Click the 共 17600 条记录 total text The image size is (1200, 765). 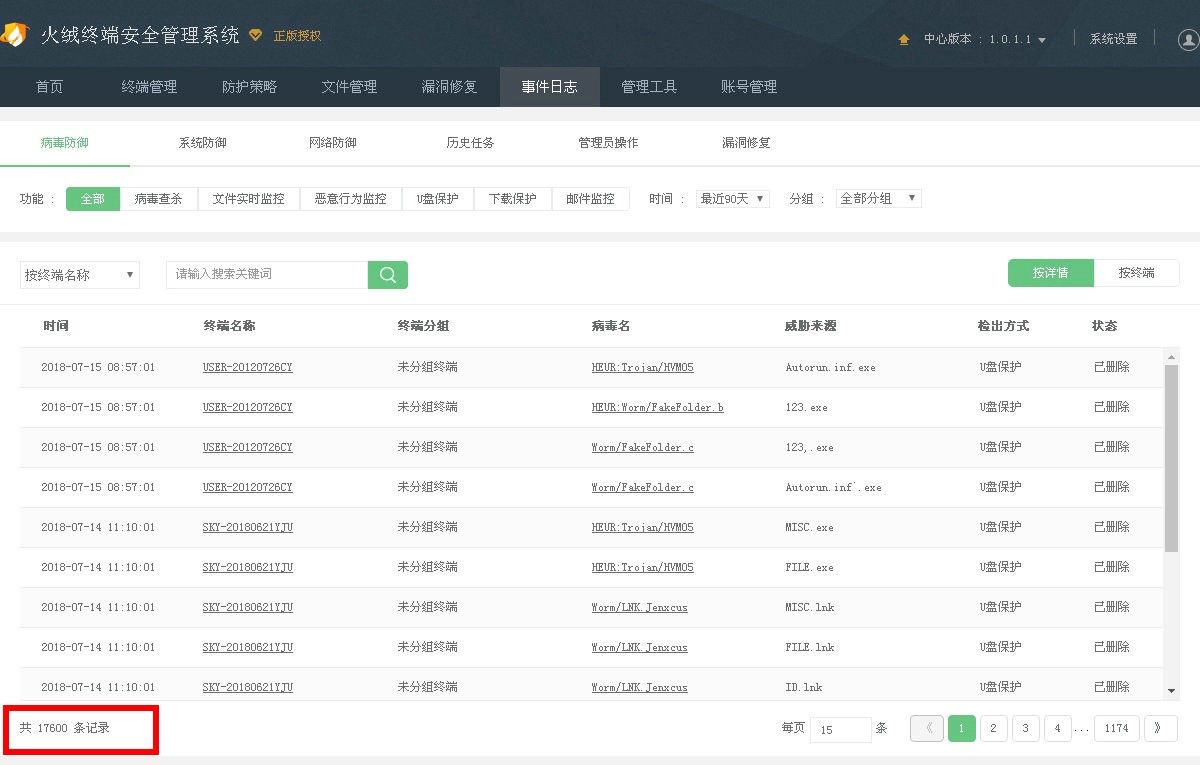pos(65,729)
